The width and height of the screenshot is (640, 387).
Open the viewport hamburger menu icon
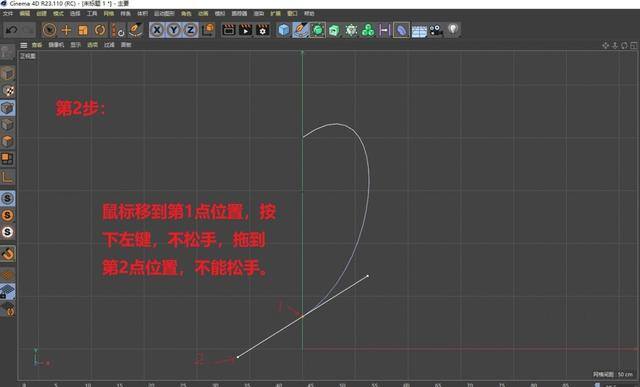click(24, 45)
